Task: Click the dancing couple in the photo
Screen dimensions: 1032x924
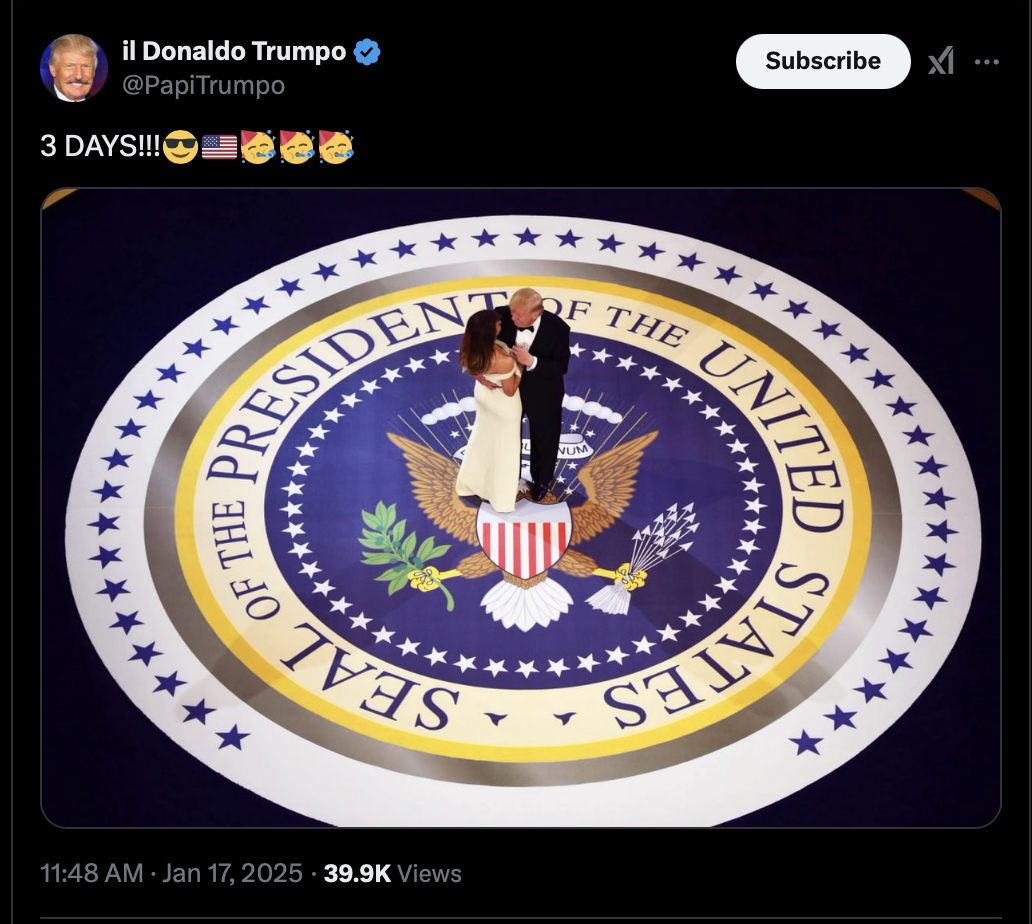Action: coord(514,399)
